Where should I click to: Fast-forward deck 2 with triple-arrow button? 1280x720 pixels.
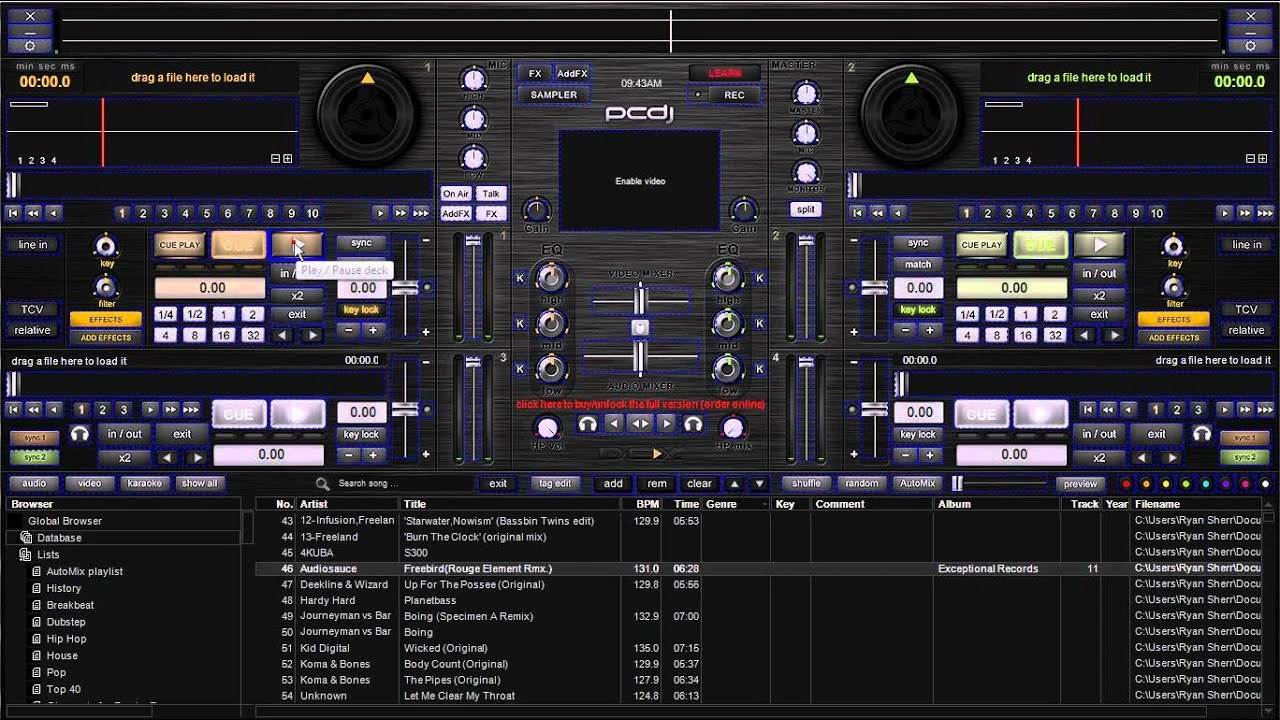1266,213
